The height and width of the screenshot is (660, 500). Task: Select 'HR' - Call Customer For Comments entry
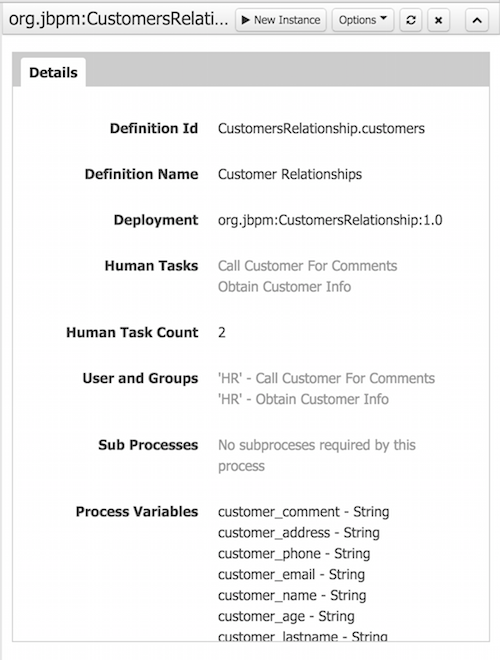pyautogui.click(x=326, y=378)
